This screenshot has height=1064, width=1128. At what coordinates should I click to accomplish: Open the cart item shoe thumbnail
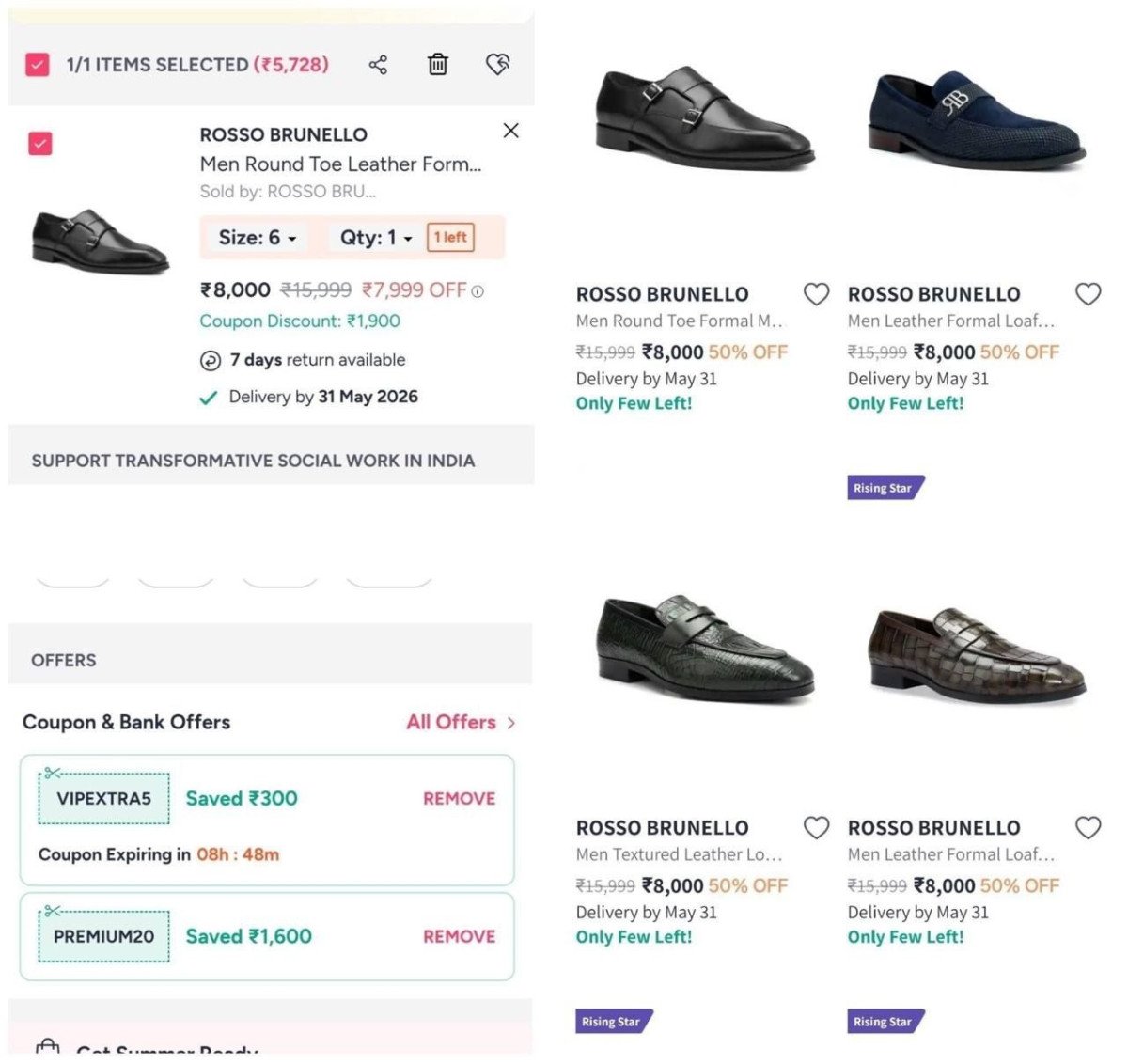(x=100, y=242)
